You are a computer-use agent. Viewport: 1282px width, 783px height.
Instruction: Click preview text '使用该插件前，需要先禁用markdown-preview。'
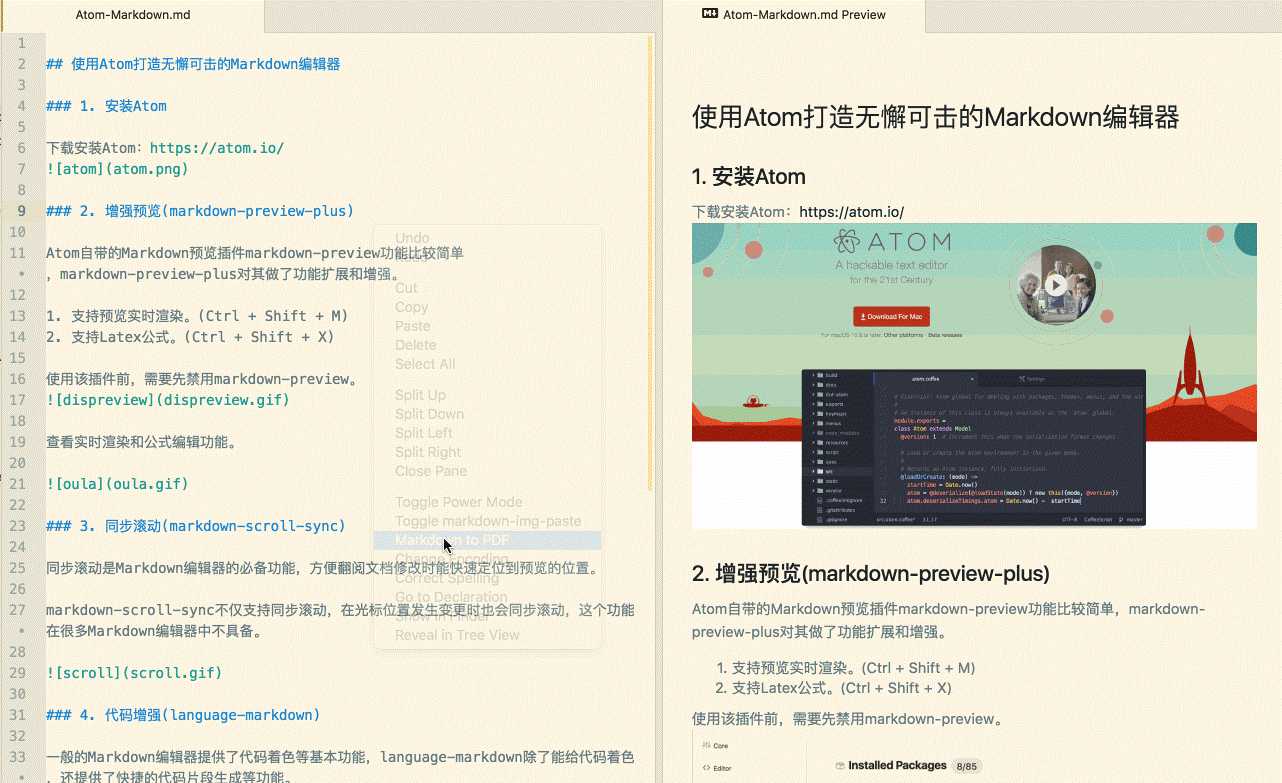click(847, 719)
